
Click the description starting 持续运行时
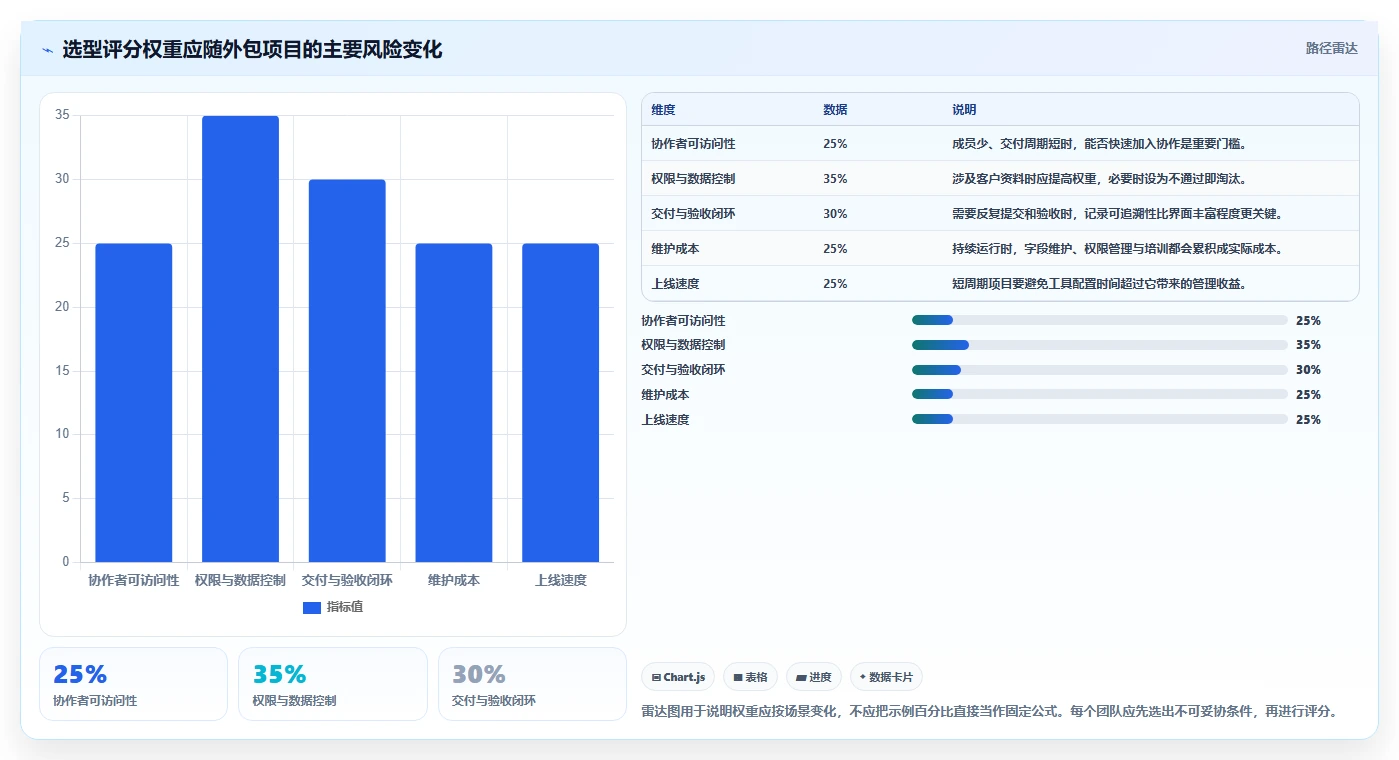click(1117, 249)
